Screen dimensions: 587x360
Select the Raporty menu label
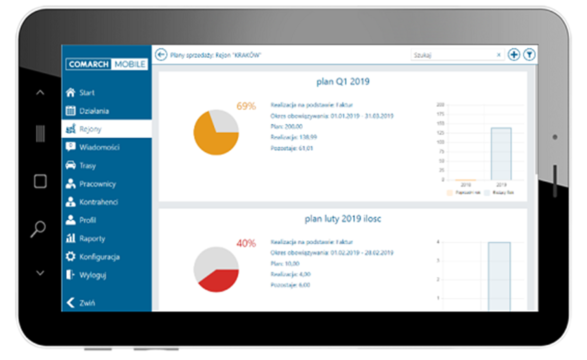pos(92,239)
